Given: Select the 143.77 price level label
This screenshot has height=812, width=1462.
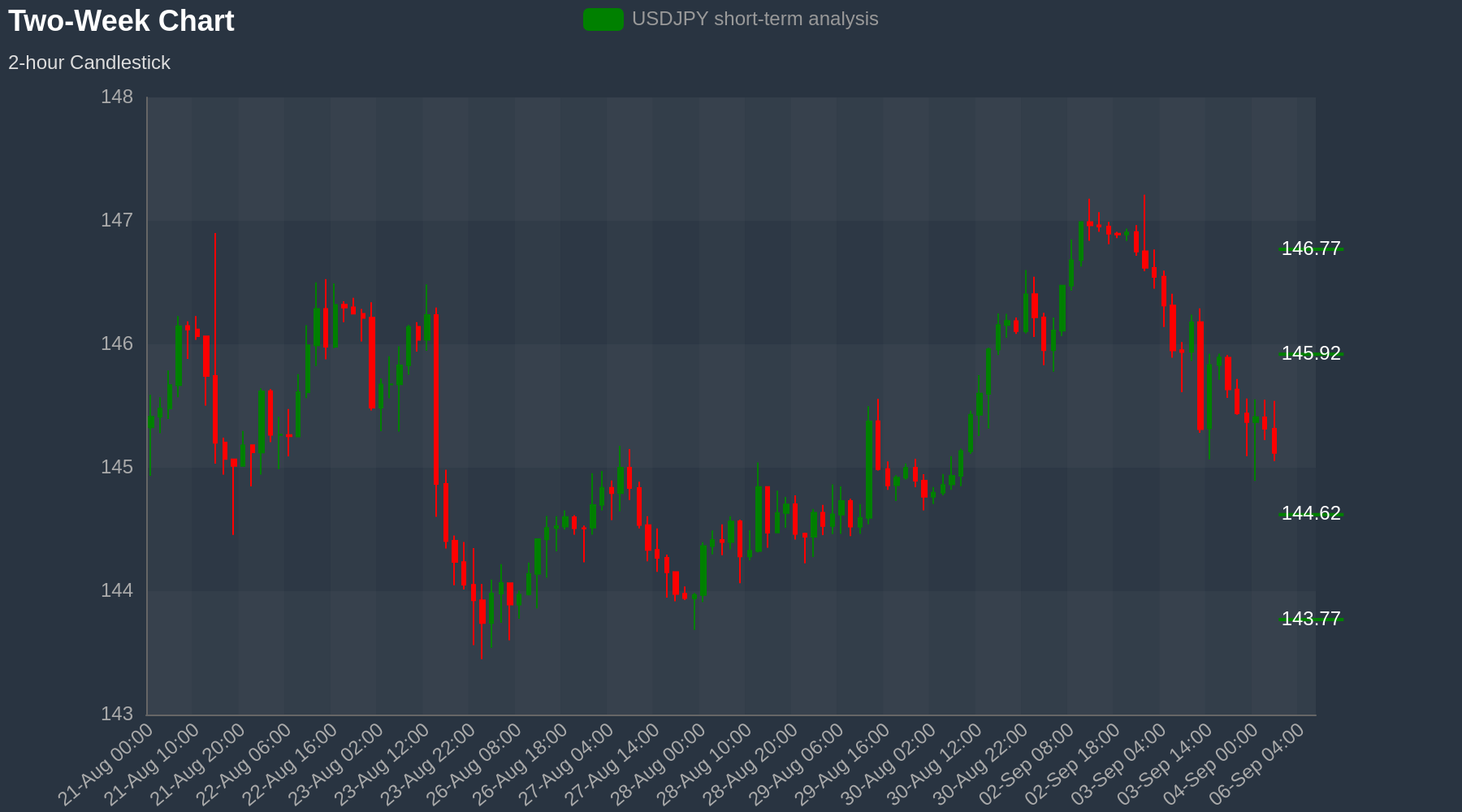Looking at the screenshot, I should pyautogui.click(x=1311, y=619).
